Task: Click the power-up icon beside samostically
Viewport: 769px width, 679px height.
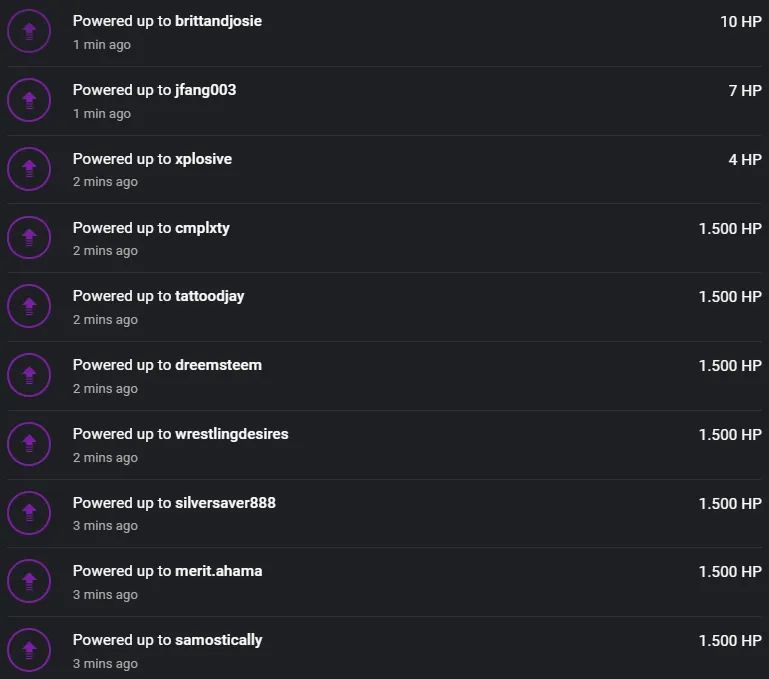Action: coord(29,650)
